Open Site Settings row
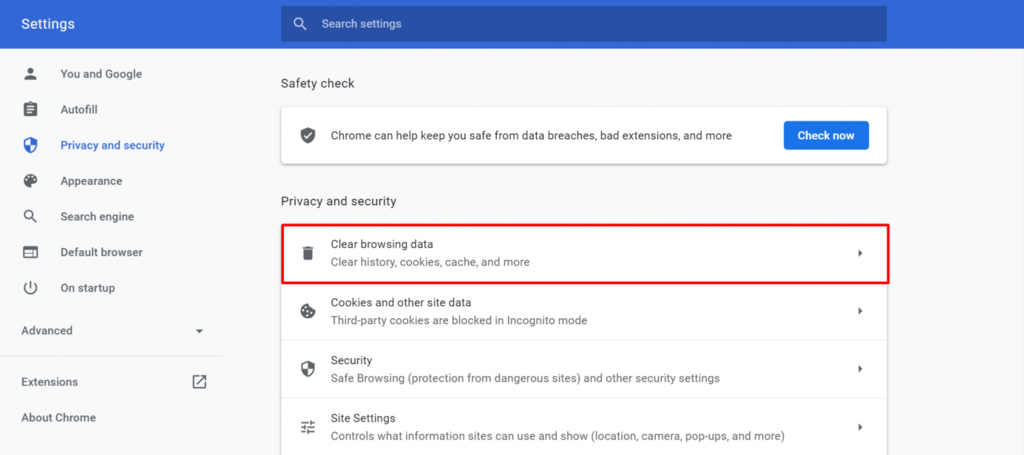This screenshot has width=1024, height=455. coord(584,427)
